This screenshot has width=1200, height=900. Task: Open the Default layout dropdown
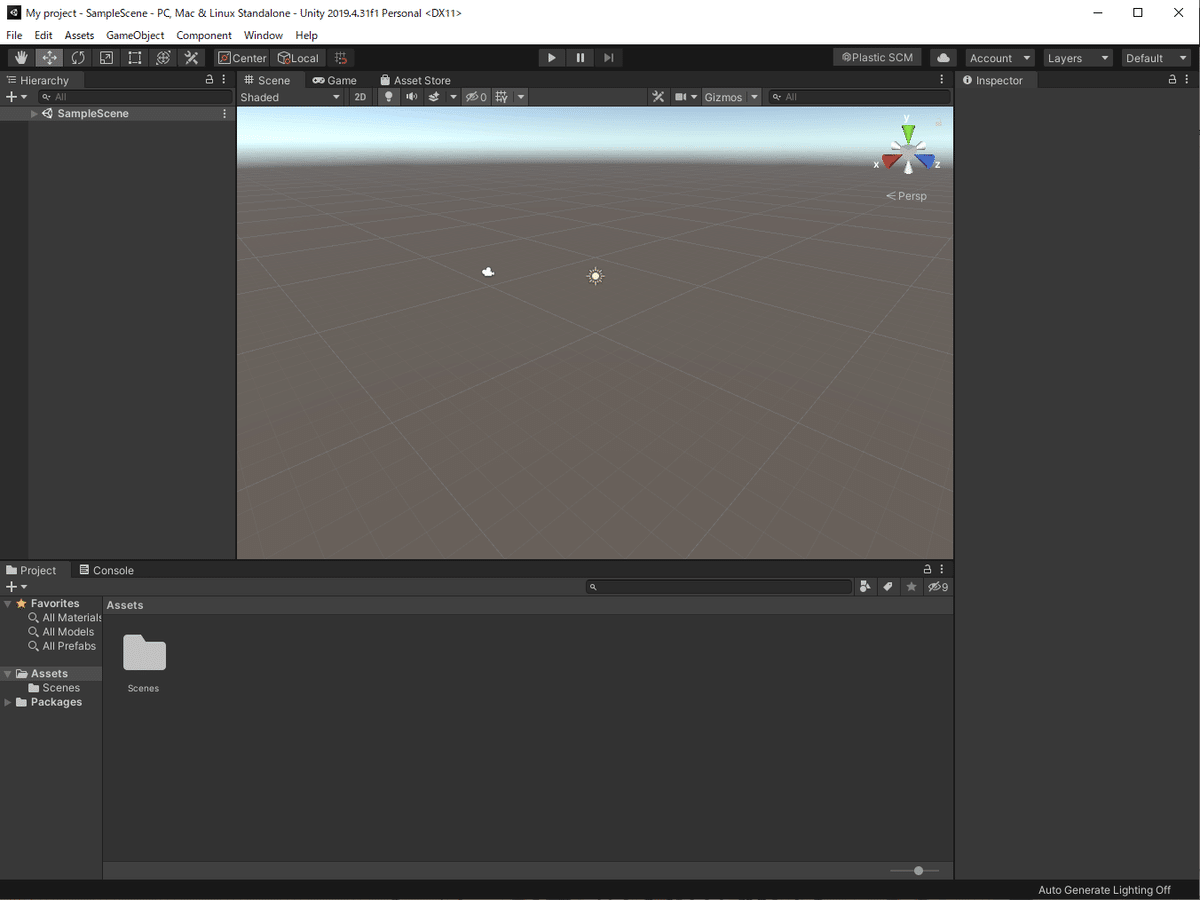(1157, 58)
